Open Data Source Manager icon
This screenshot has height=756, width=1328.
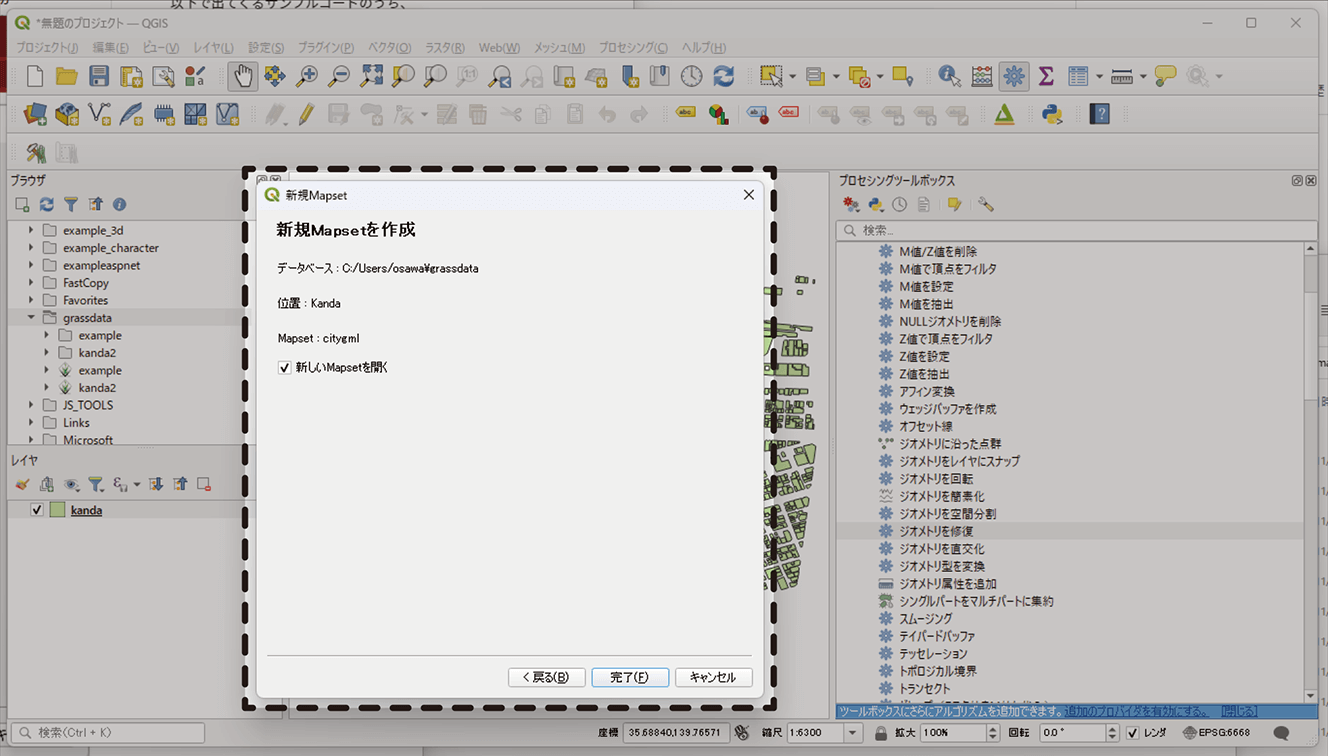click(35, 114)
